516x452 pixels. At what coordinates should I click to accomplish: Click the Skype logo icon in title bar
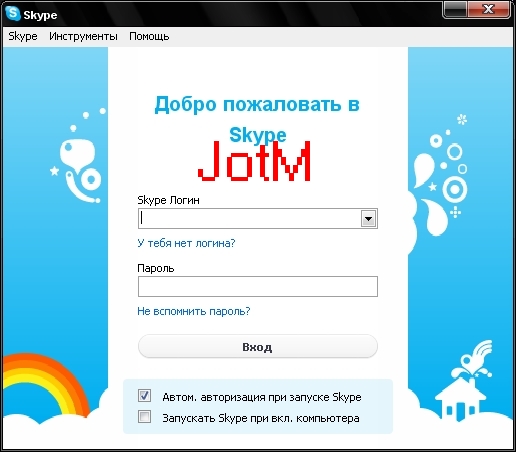pyautogui.click(x=13, y=14)
